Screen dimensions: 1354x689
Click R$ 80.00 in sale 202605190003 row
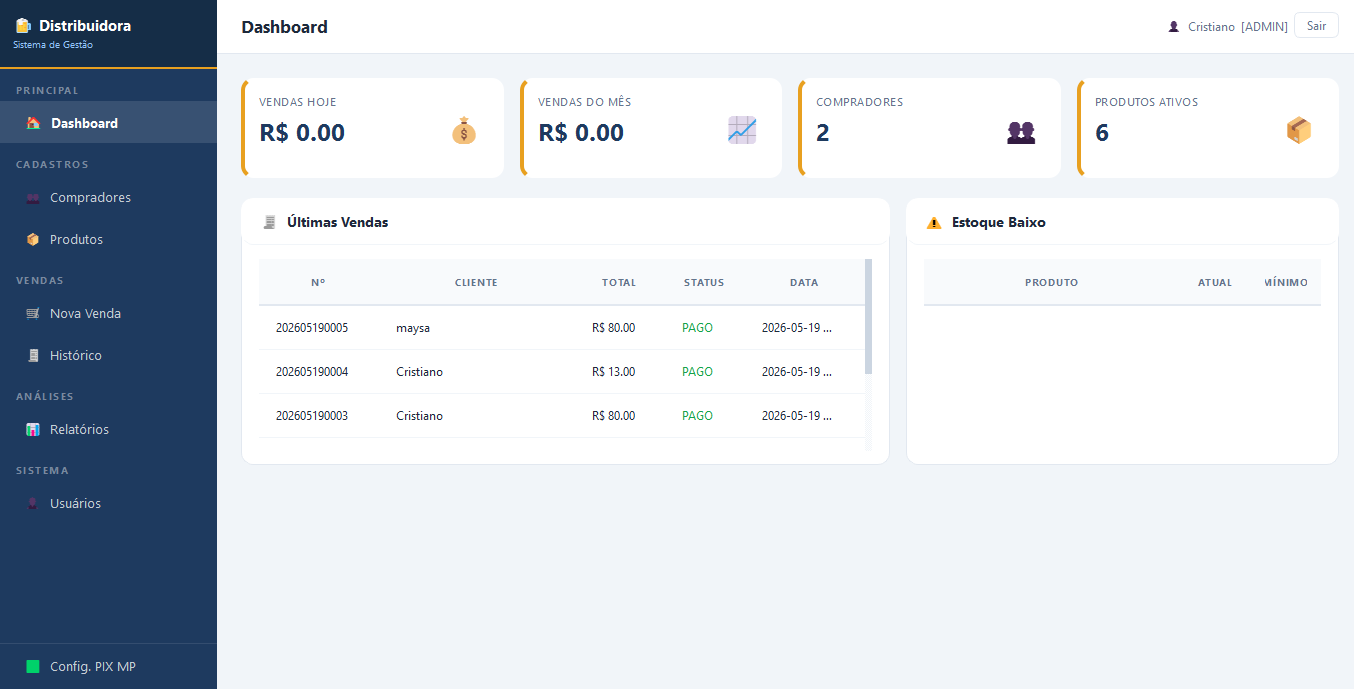tap(613, 416)
